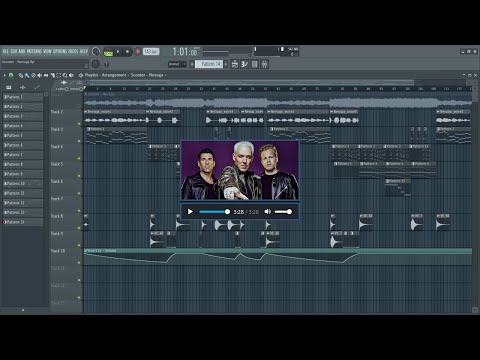Open the piano roll icon in the toolbar
Image resolution: width=480 pixels, height=360 pixels.
coord(245,64)
